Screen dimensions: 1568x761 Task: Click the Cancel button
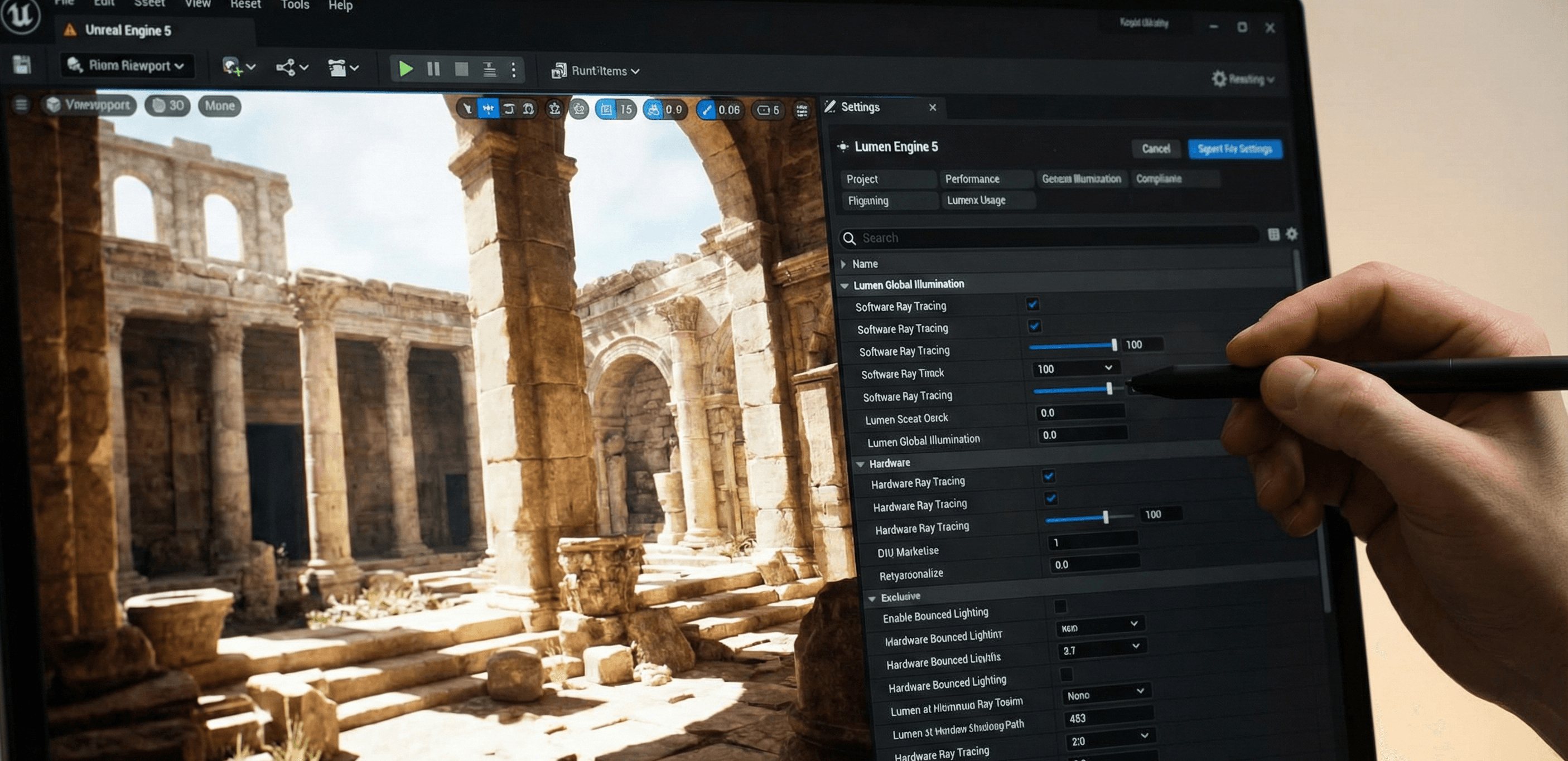click(x=1155, y=148)
